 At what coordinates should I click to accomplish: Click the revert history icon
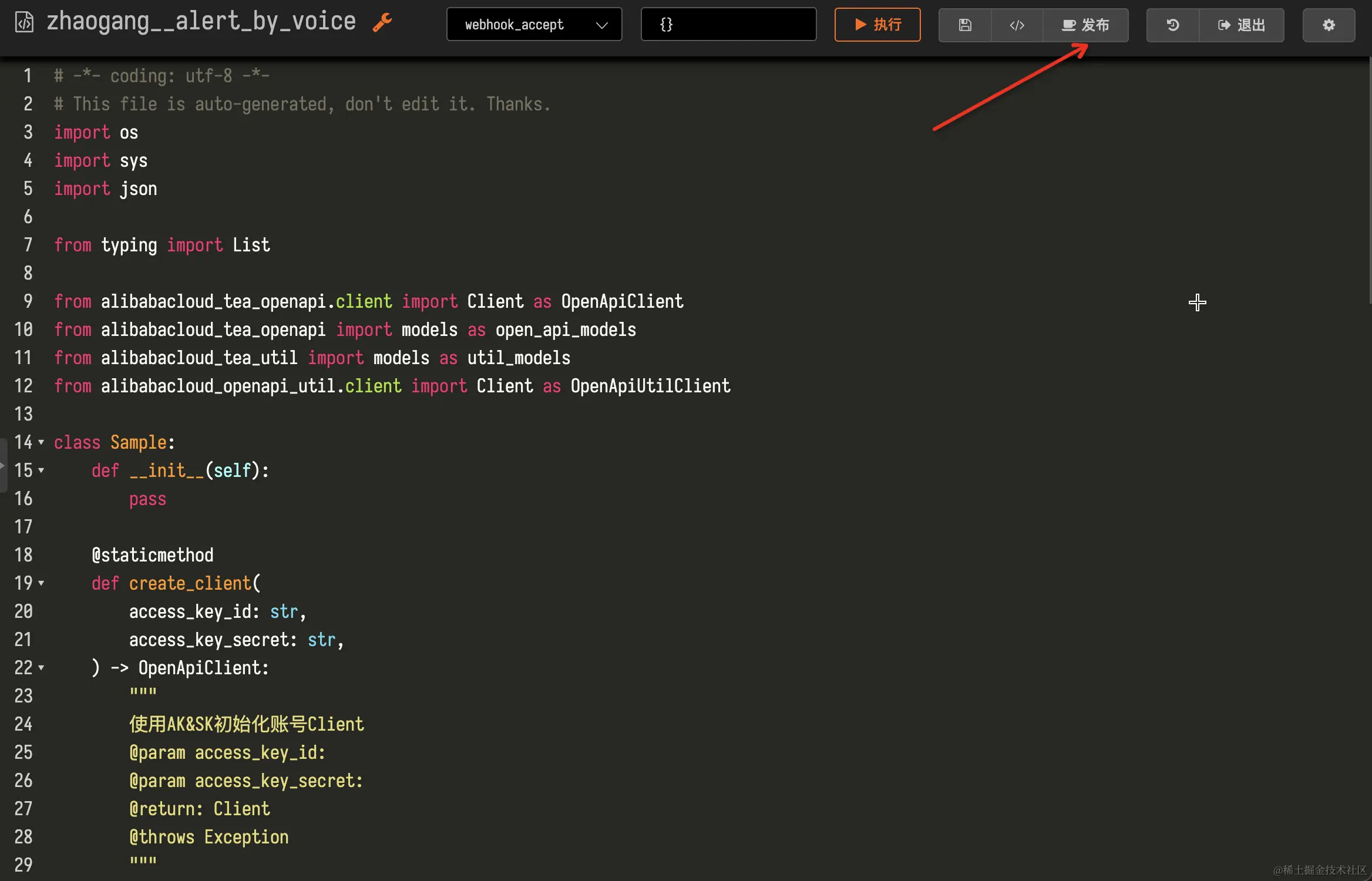coord(1172,25)
